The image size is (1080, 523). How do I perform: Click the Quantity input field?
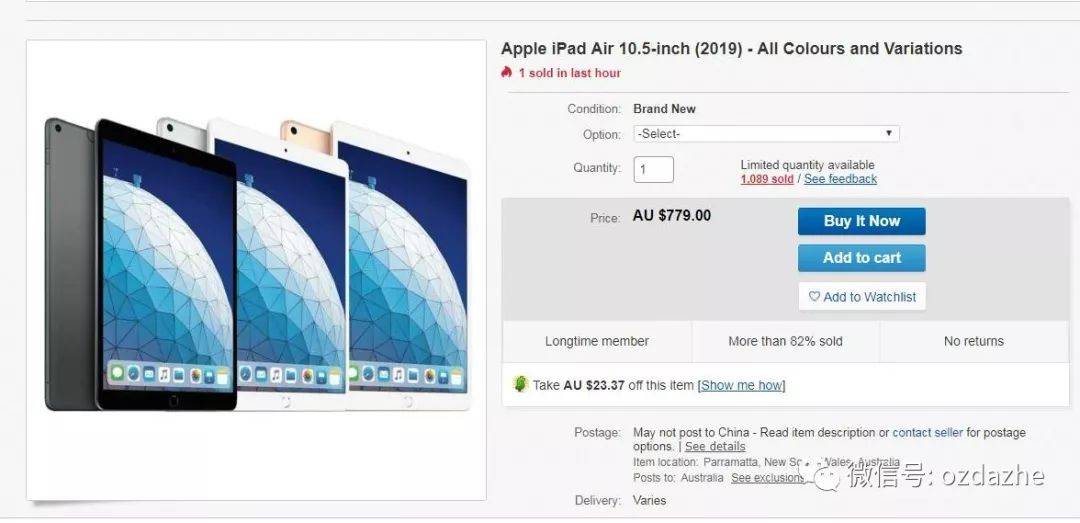coord(653,170)
